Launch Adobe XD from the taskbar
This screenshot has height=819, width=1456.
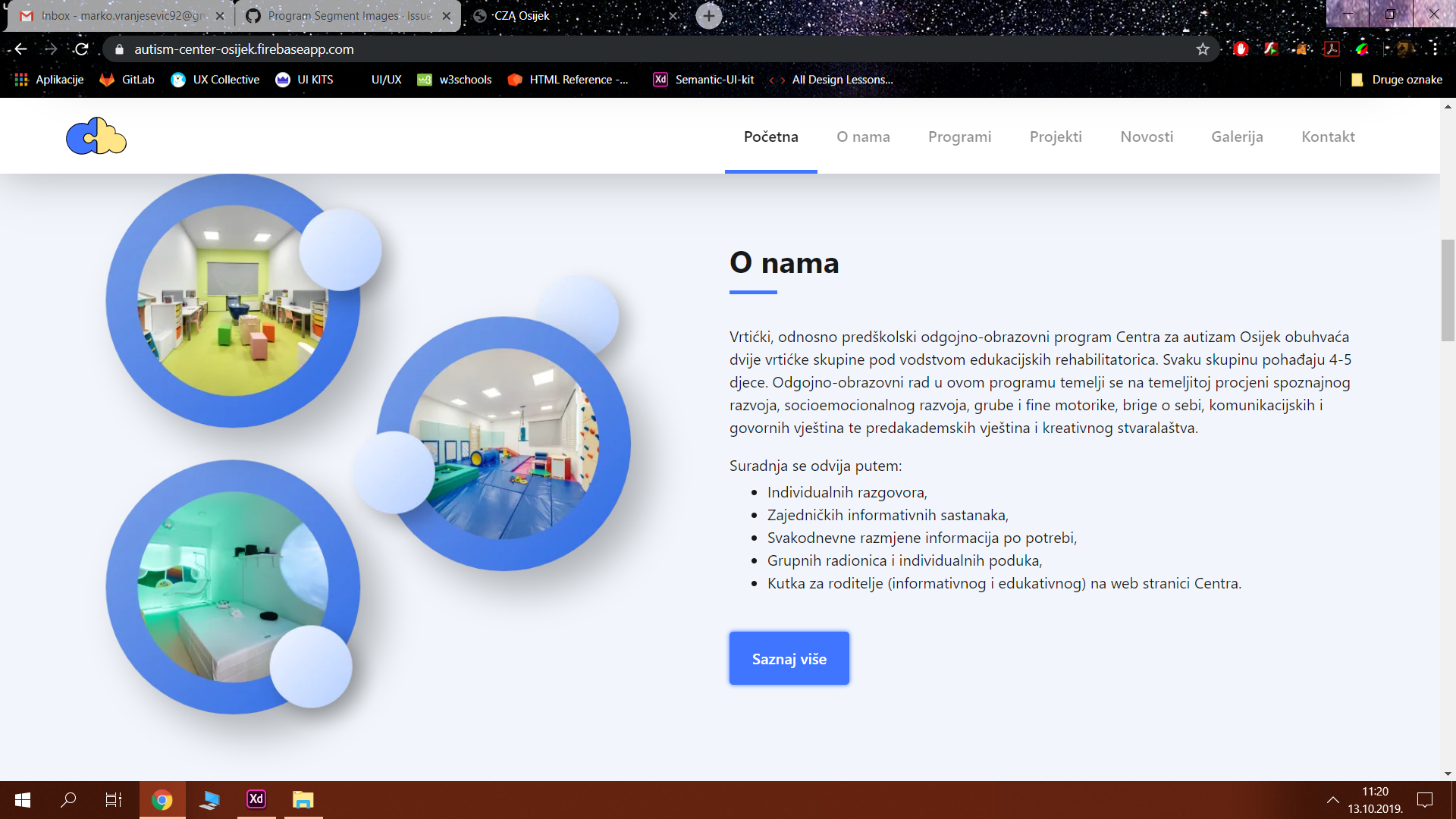(256, 800)
